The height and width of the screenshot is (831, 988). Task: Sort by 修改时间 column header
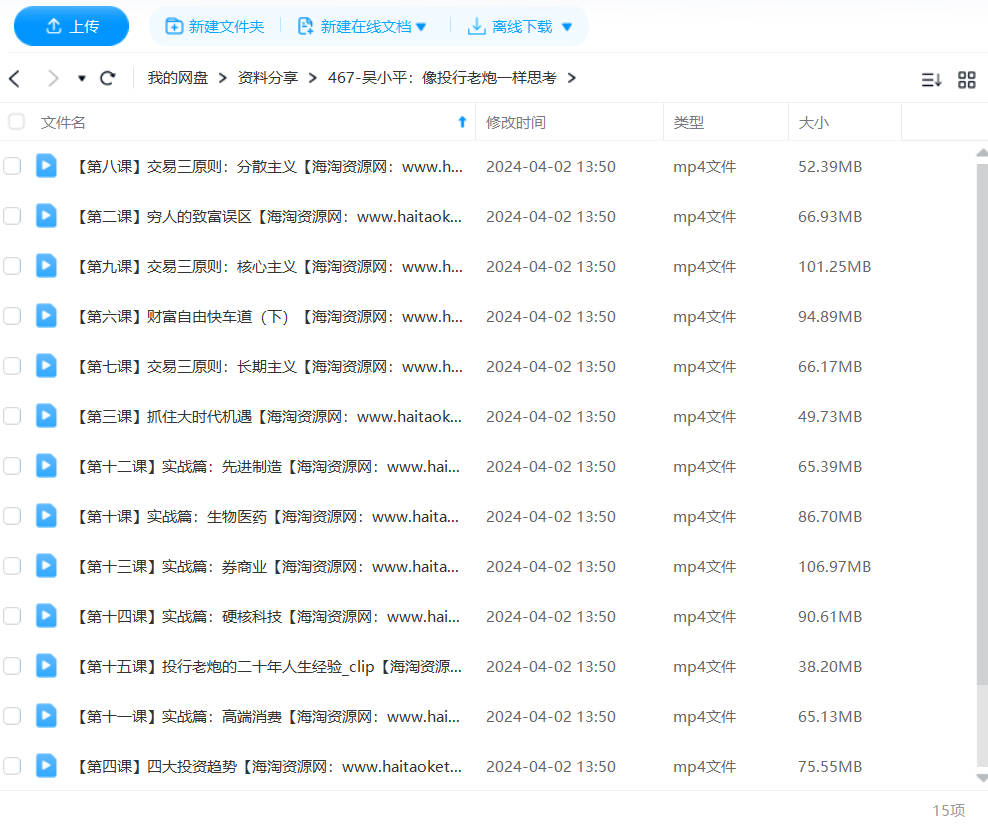515,122
